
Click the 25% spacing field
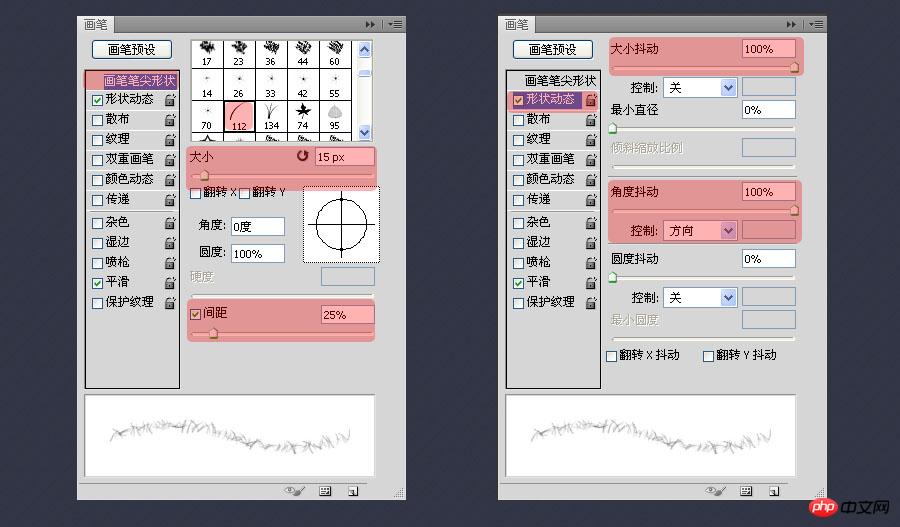pyautogui.click(x=347, y=315)
